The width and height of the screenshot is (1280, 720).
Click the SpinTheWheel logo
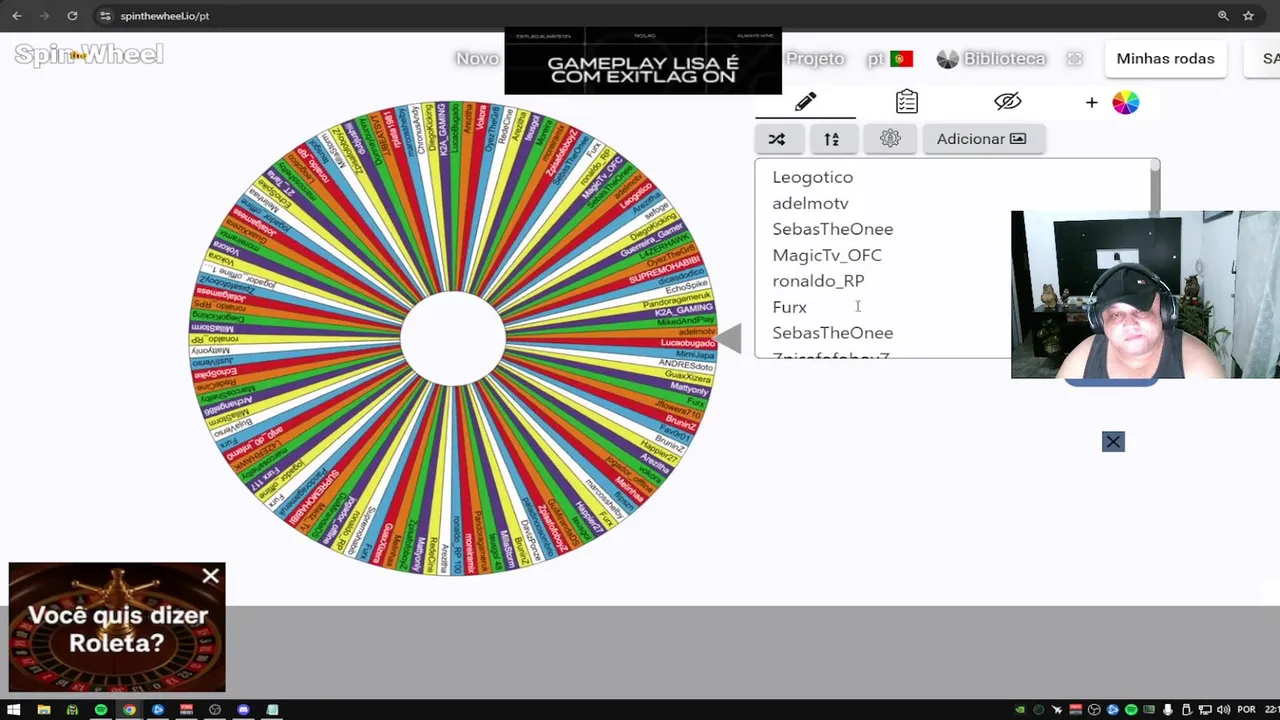pyautogui.click(x=89, y=55)
